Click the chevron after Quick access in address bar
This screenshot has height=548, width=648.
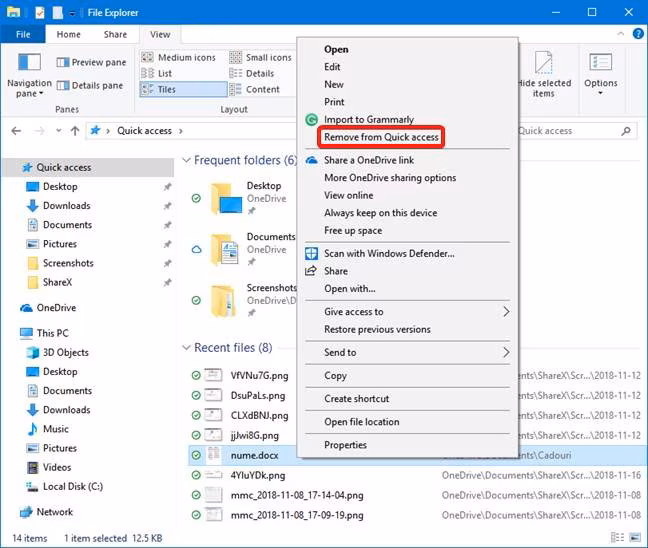(181, 131)
